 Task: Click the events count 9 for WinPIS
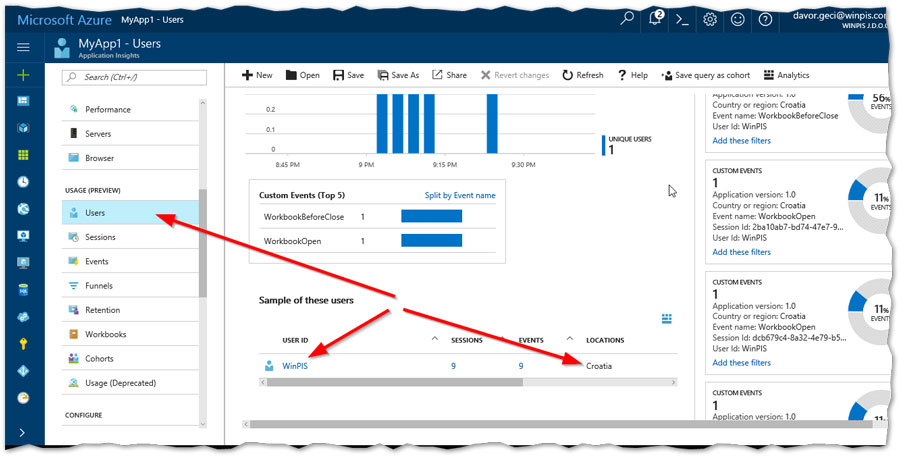[x=521, y=366]
